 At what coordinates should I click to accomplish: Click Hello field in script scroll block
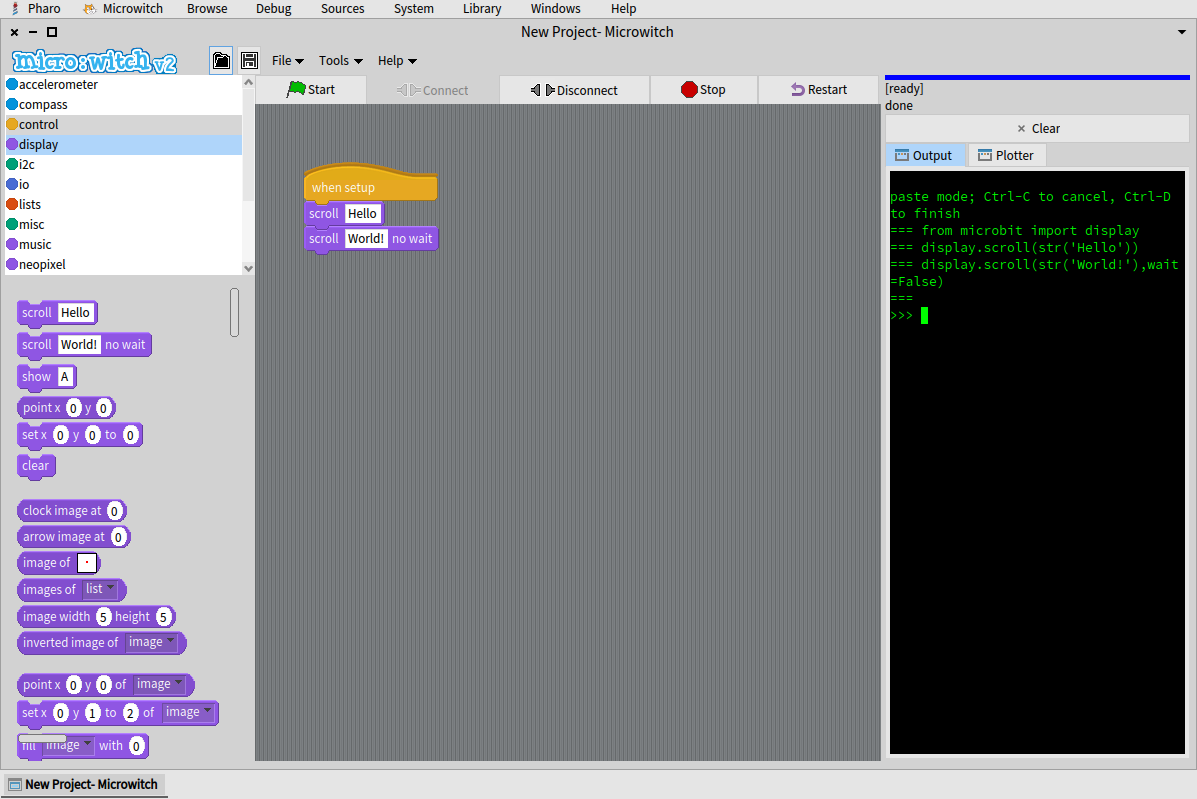pos(362,214)
